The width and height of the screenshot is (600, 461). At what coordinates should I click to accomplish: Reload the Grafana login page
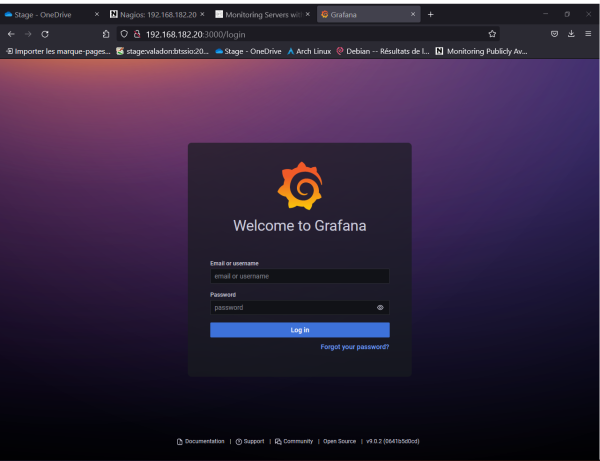pos(45,34)
